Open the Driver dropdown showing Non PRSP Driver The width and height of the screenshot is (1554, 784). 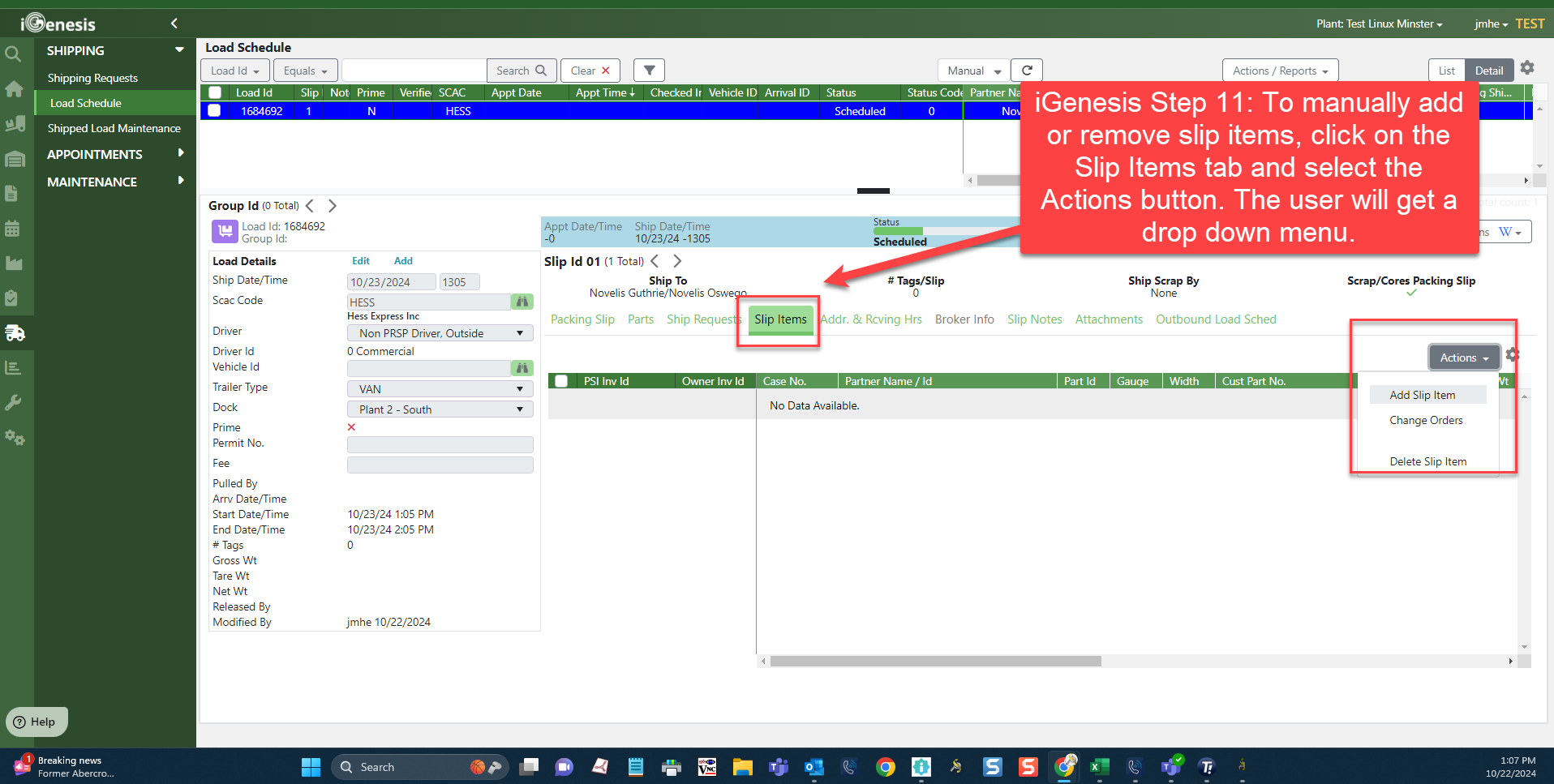click(440, 333)
